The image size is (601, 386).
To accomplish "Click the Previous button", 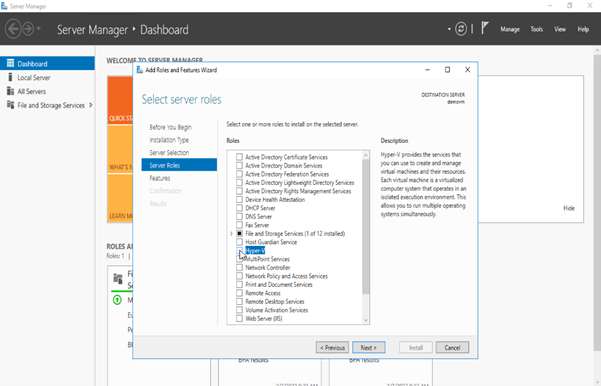I will [332, 347].
